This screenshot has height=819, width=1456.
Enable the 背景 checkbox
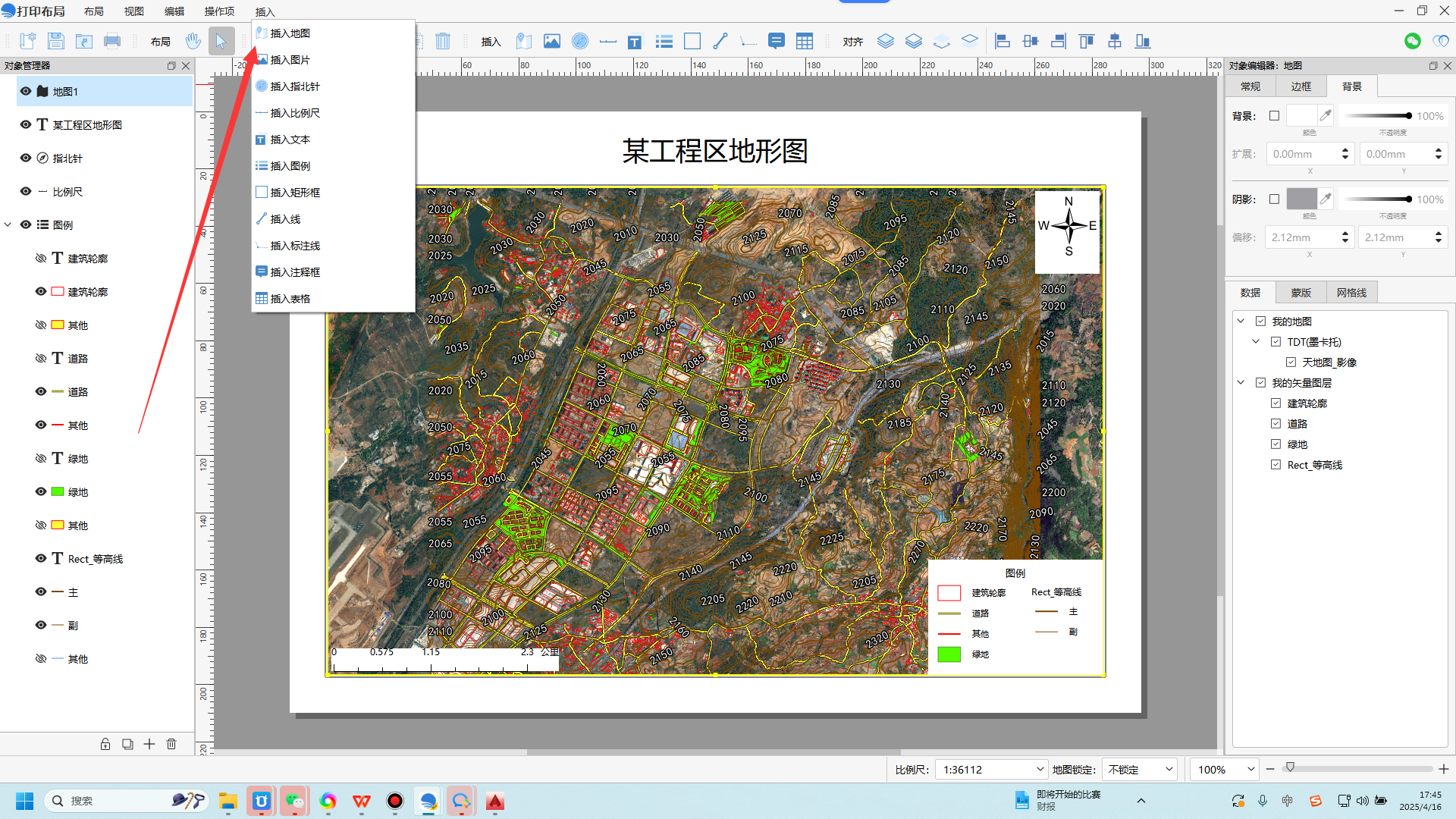point(1274,116)
